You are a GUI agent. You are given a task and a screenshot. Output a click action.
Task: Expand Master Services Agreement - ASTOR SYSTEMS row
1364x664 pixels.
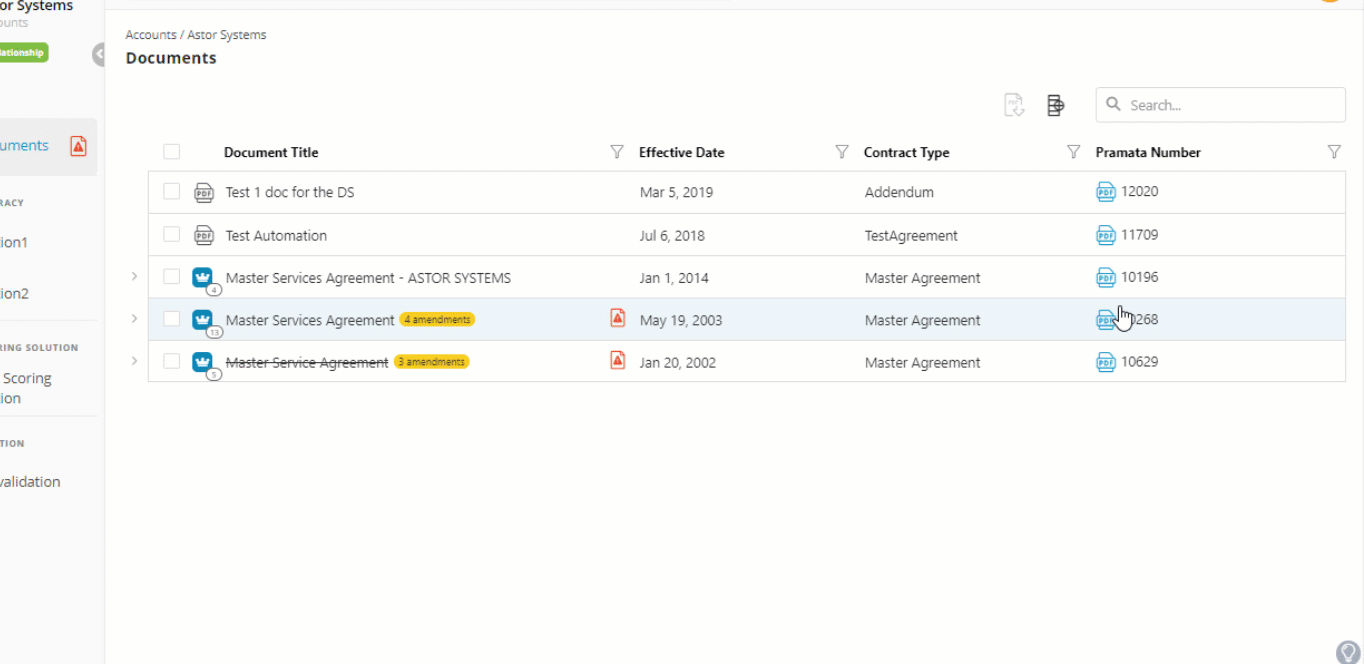coord(134,276)
